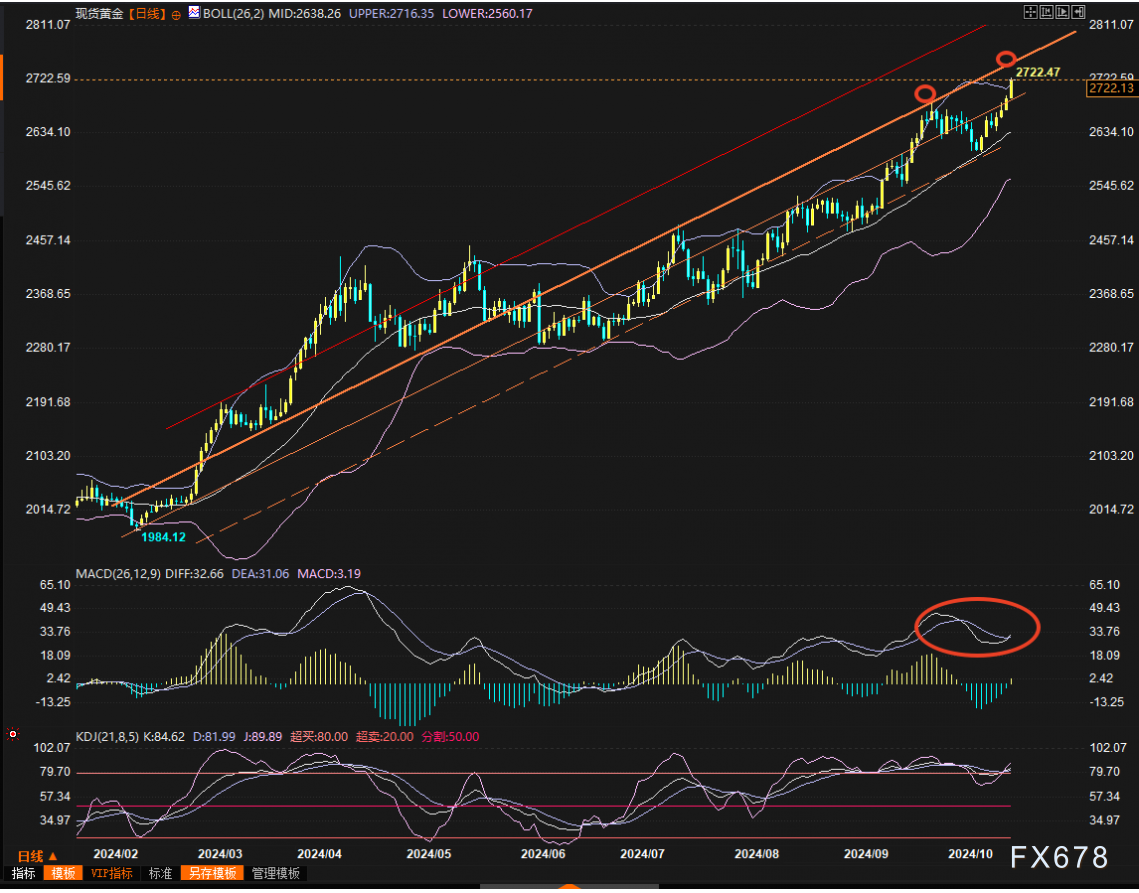Switch to the 指标 tab

click(x=23, y=873)
